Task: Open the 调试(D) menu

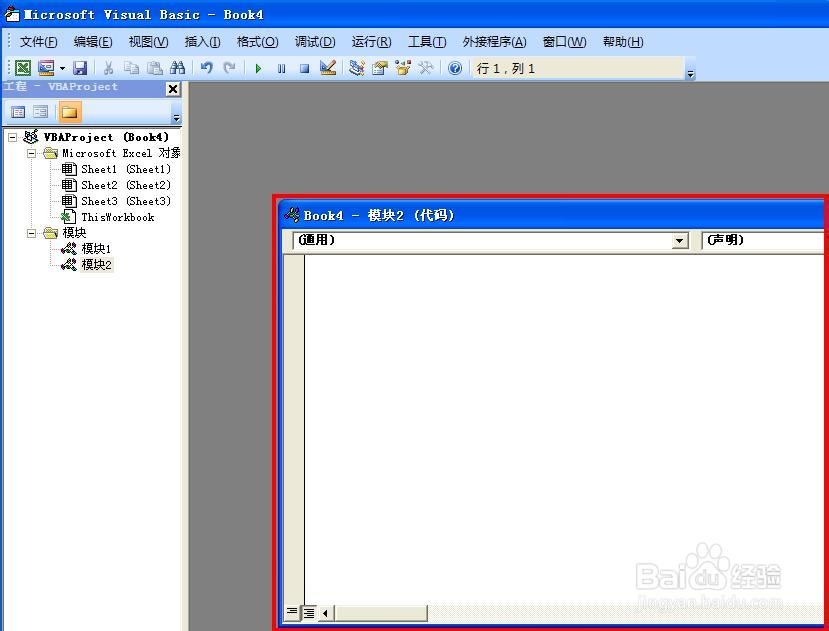Action: [315, 42]
